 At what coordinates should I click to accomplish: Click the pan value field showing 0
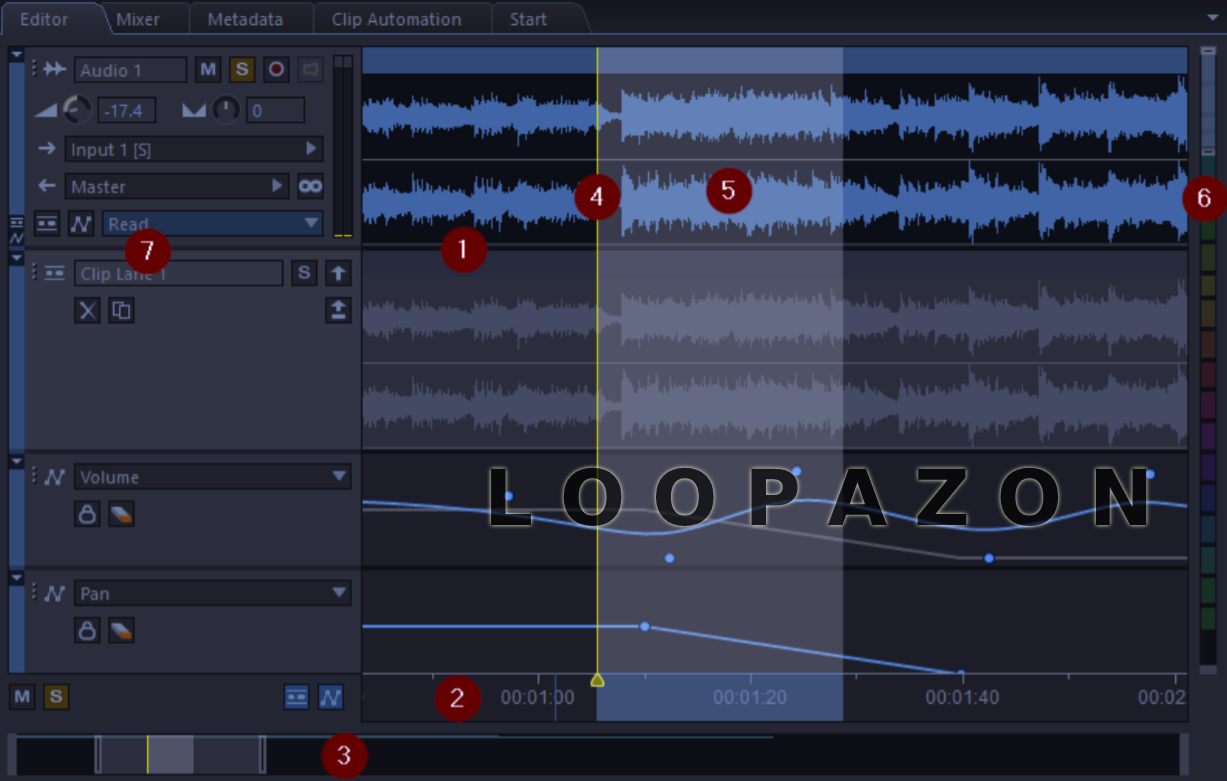[275, 110]
